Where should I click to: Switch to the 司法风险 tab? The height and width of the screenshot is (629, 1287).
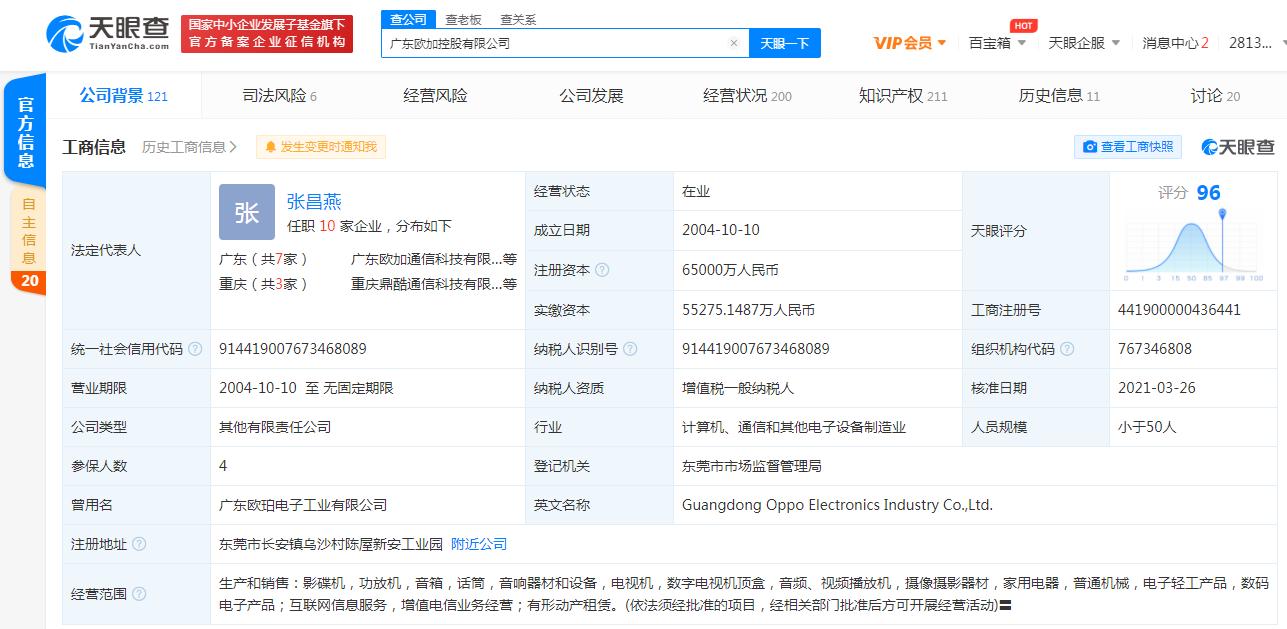coord(275,95)
